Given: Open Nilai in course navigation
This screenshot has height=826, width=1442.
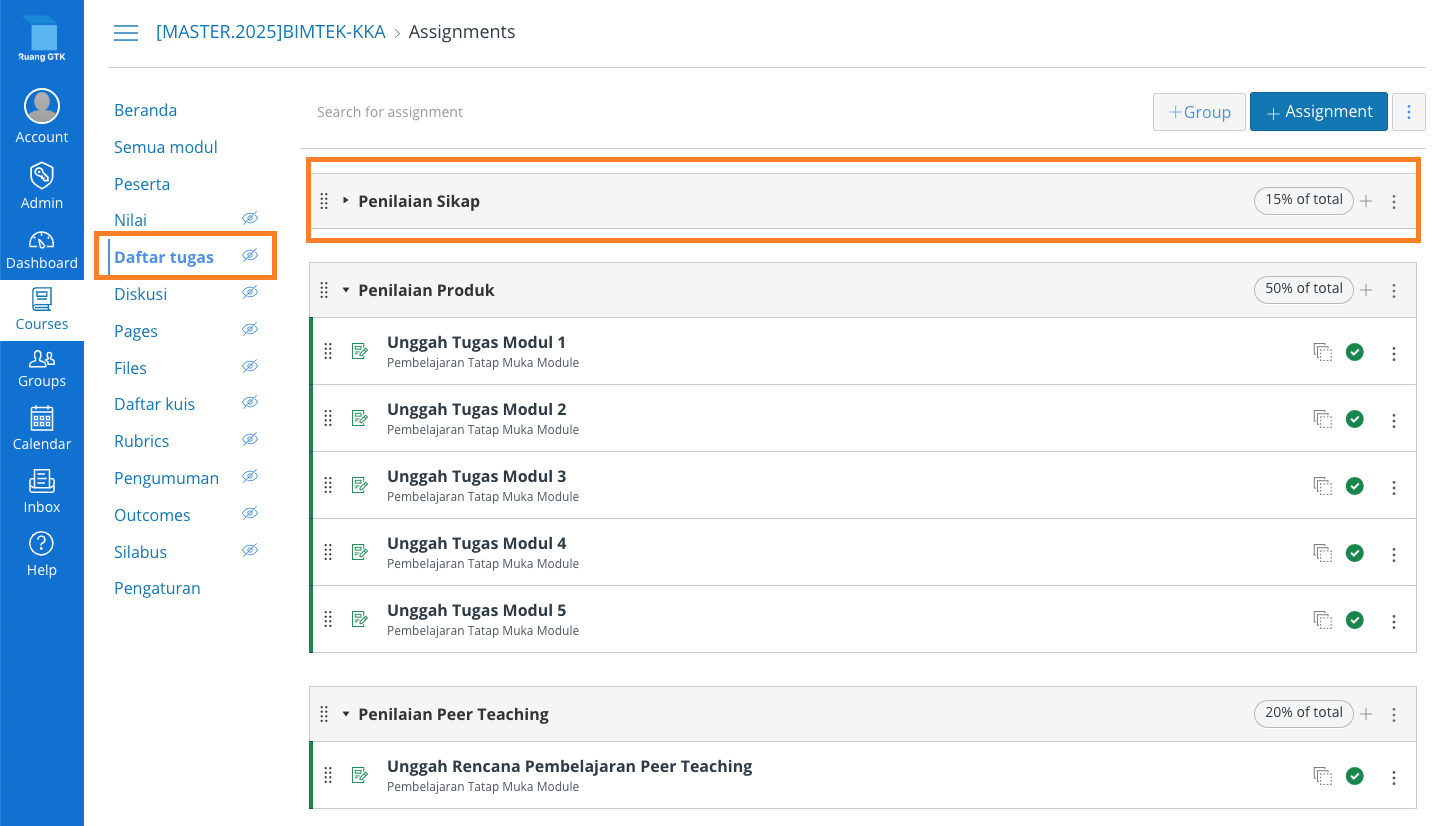Looking at the screenshot, I should pyautogui.click(x=131, y=220).
